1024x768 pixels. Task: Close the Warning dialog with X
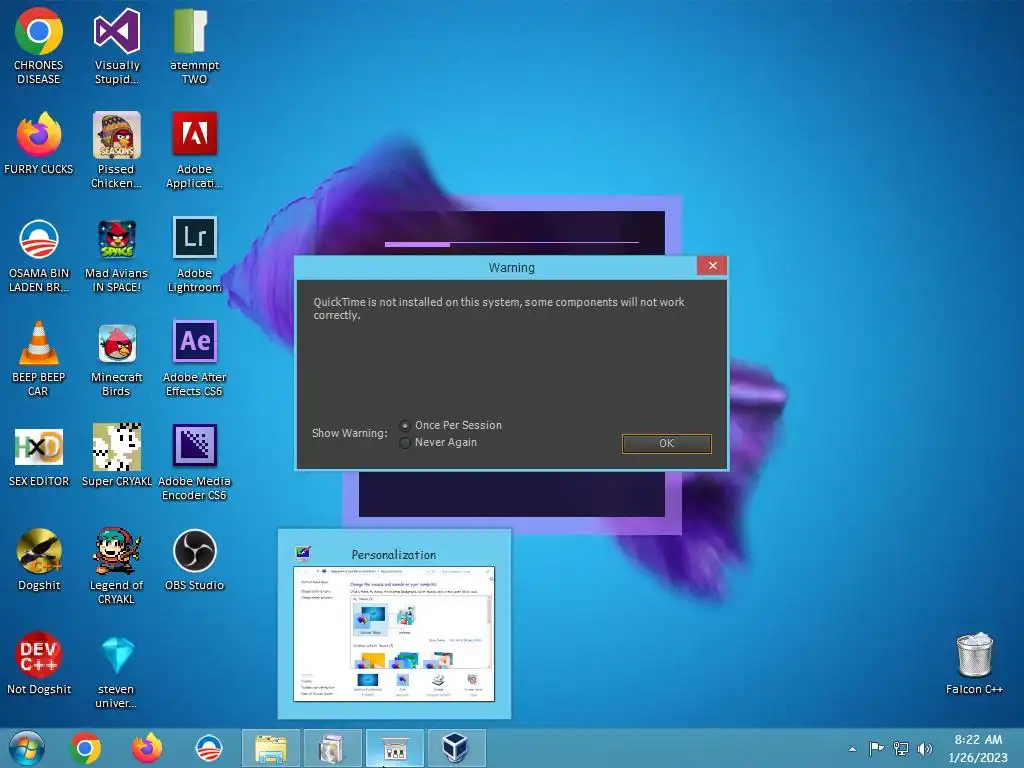(x=712, y=266)
